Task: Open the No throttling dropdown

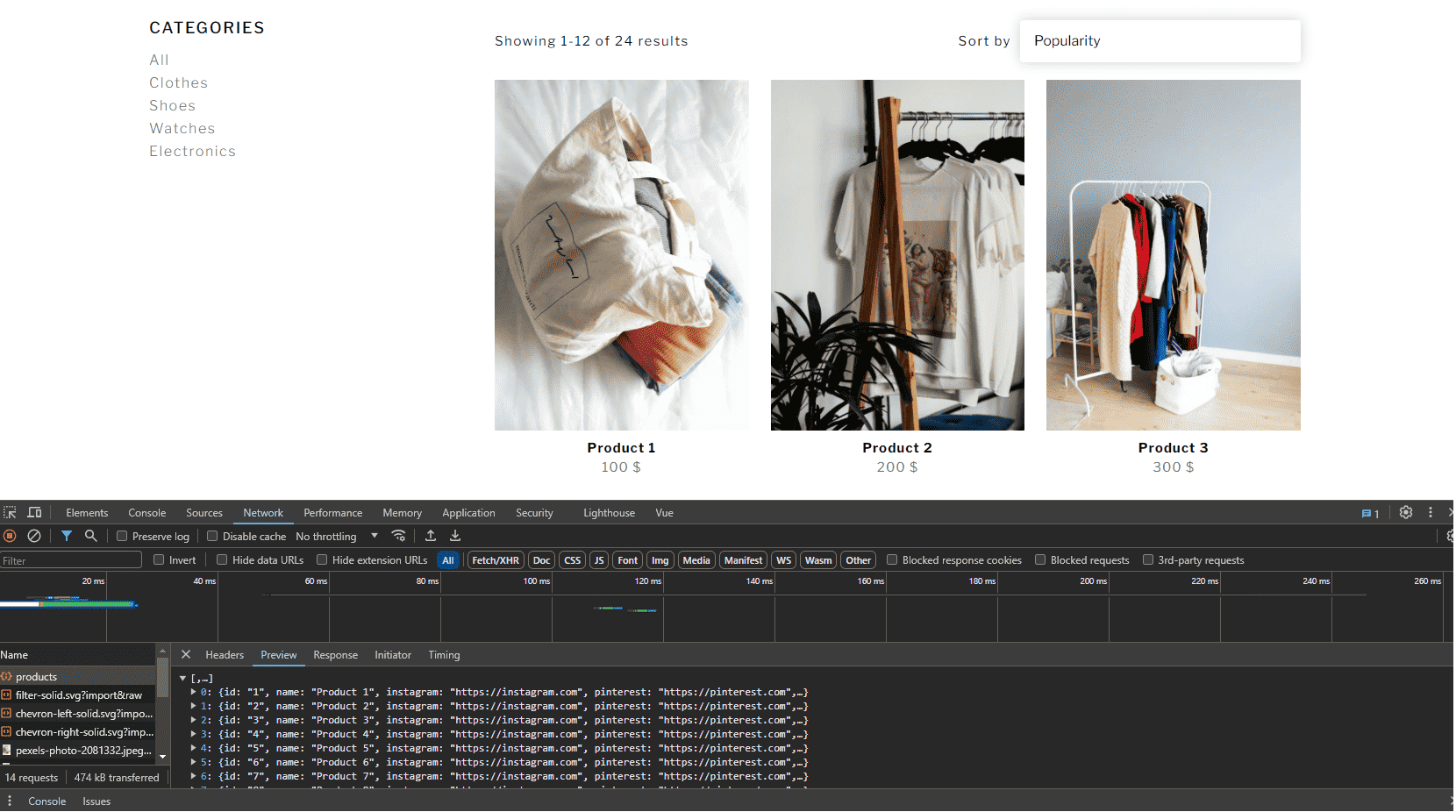Action: pos(337,537)
